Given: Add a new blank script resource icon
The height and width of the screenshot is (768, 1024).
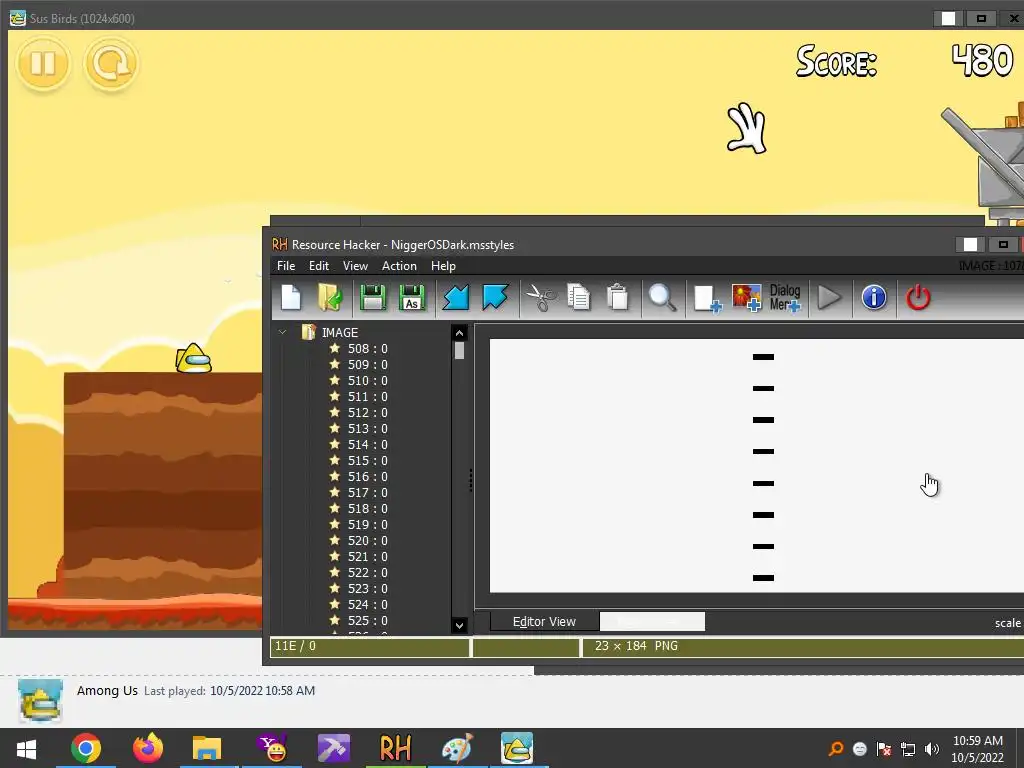Looking at the screenshot, I should tap(707, 298).
